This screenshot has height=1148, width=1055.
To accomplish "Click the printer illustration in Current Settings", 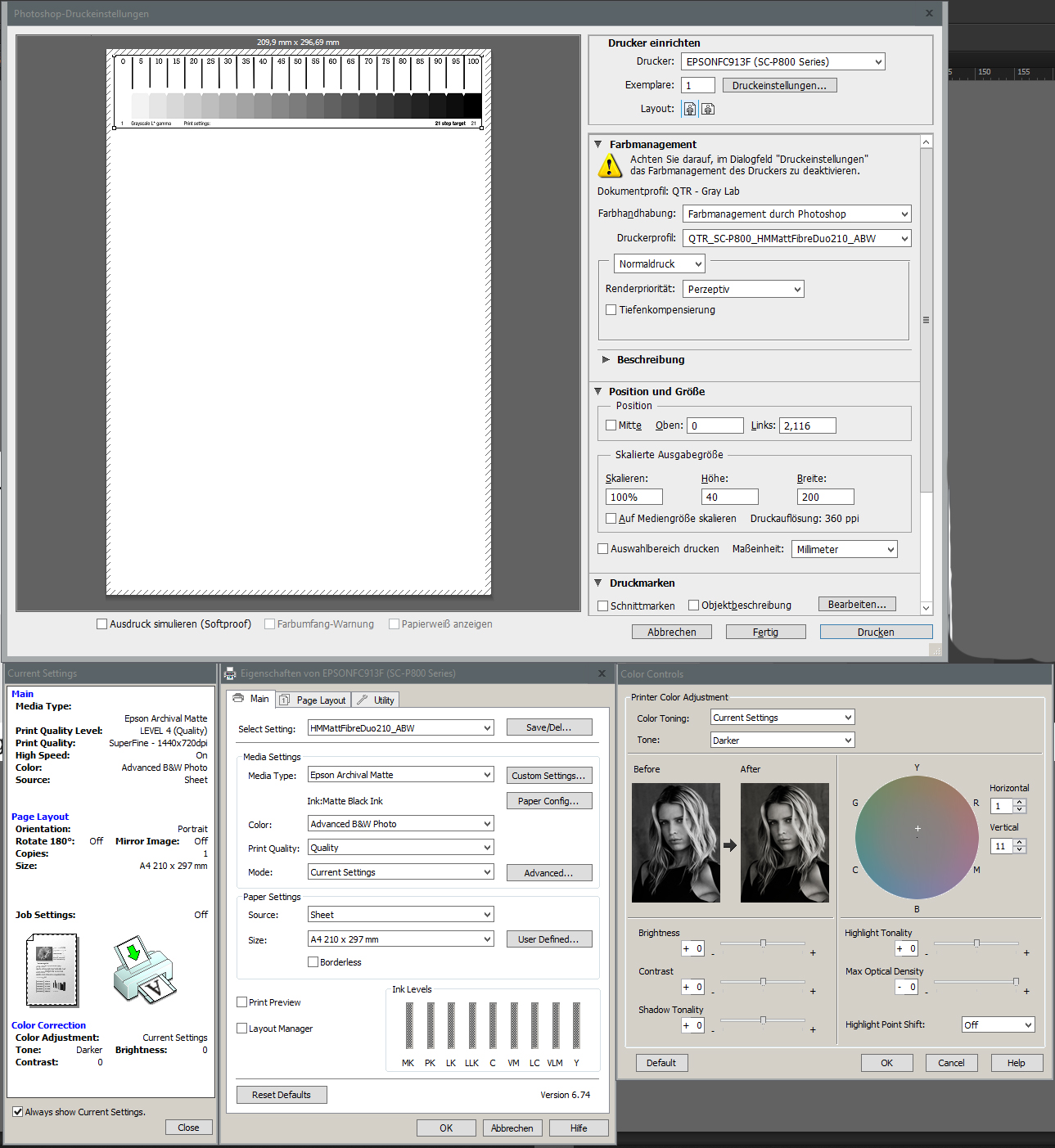I will coord(144,970).
